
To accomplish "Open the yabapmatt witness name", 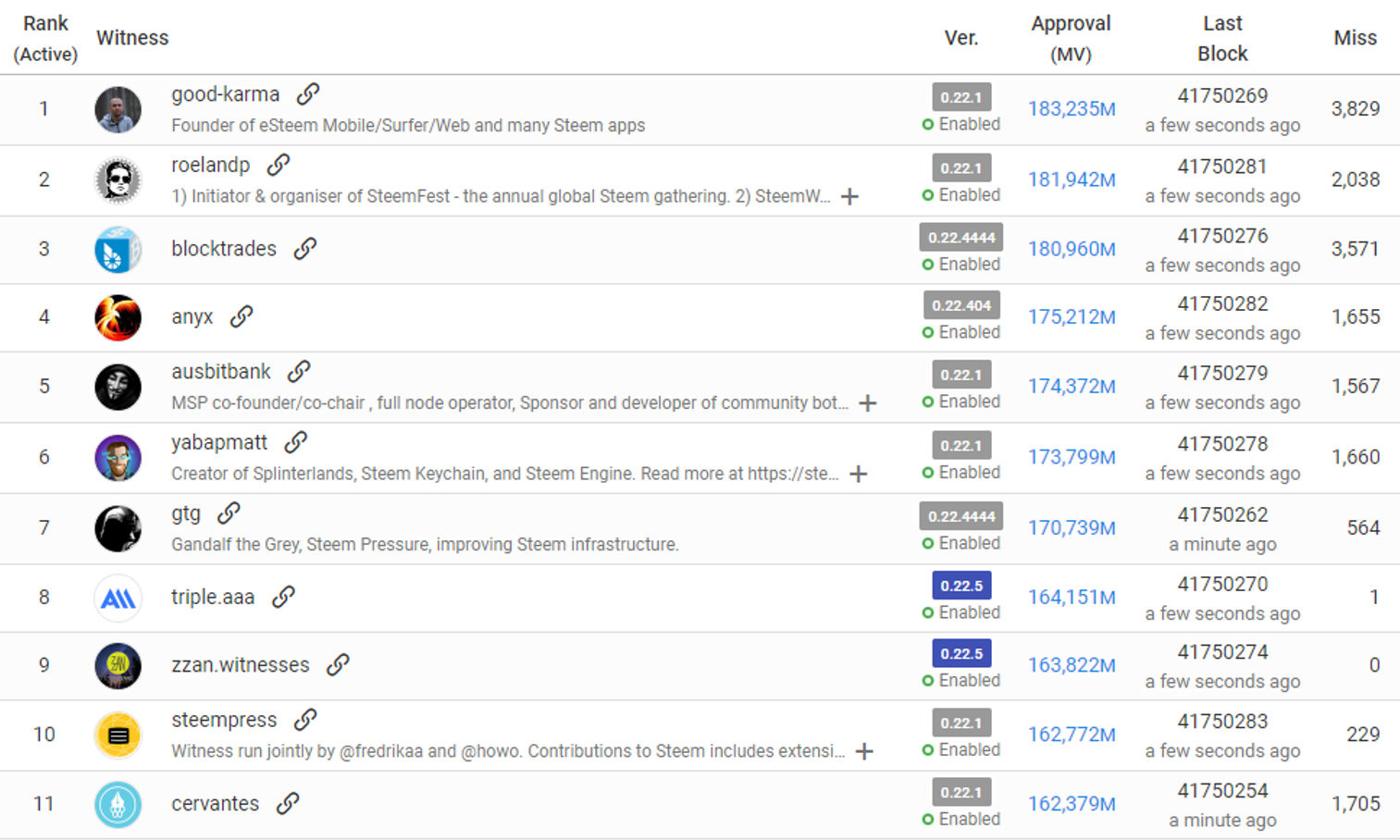I will click(x=219, y=443).
